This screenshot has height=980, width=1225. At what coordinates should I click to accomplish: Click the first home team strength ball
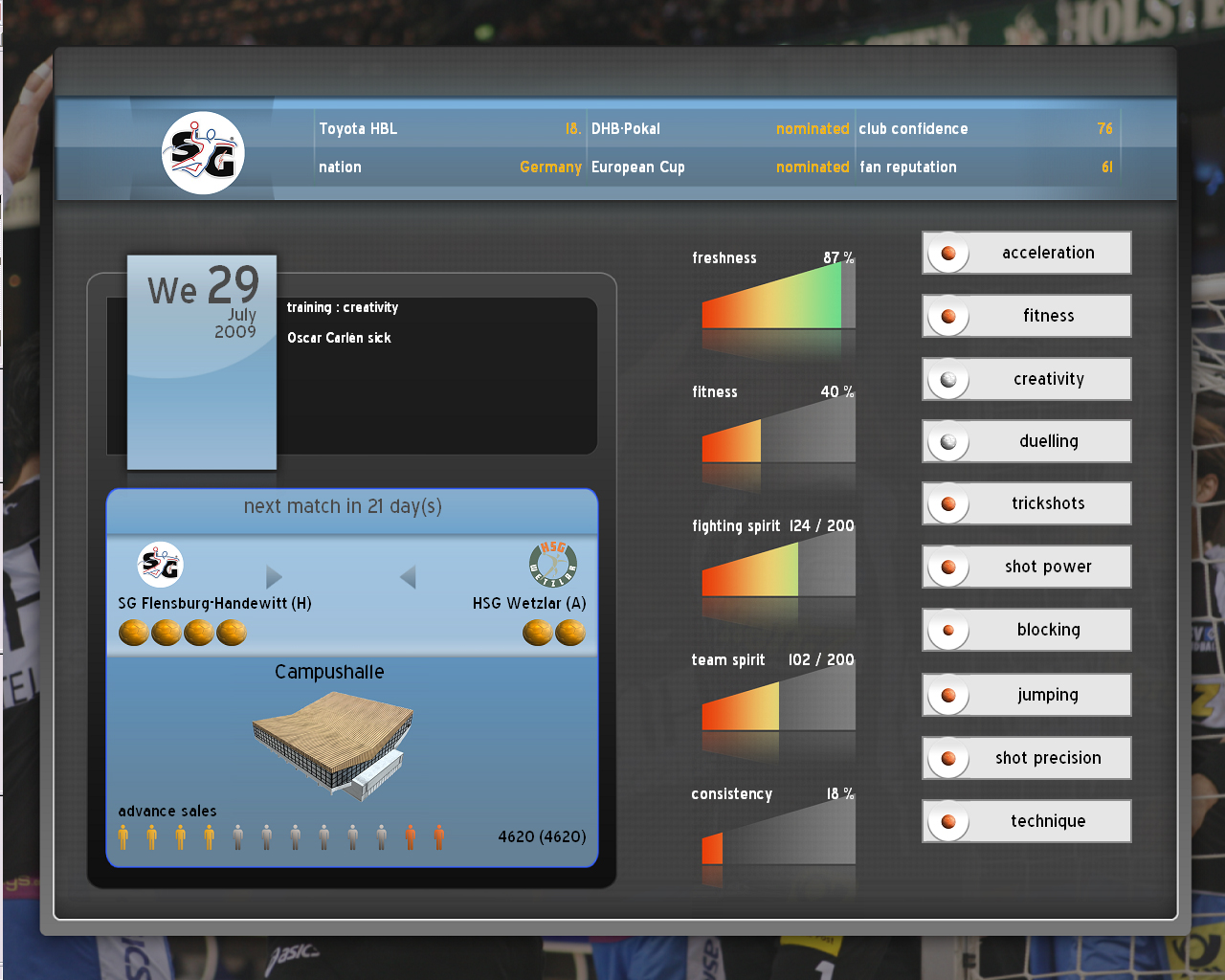pyautogui.click(x=134, y=633)
